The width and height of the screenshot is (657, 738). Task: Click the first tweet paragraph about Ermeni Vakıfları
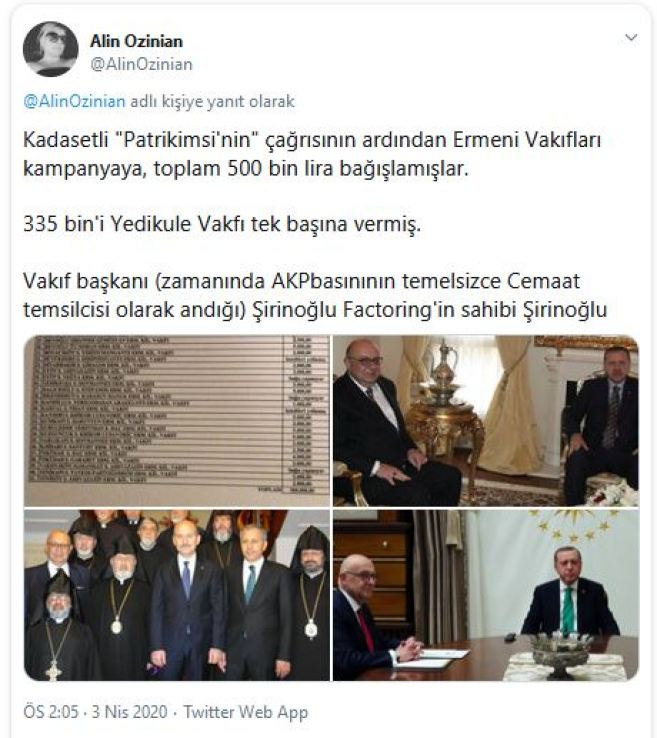(312, 154)
